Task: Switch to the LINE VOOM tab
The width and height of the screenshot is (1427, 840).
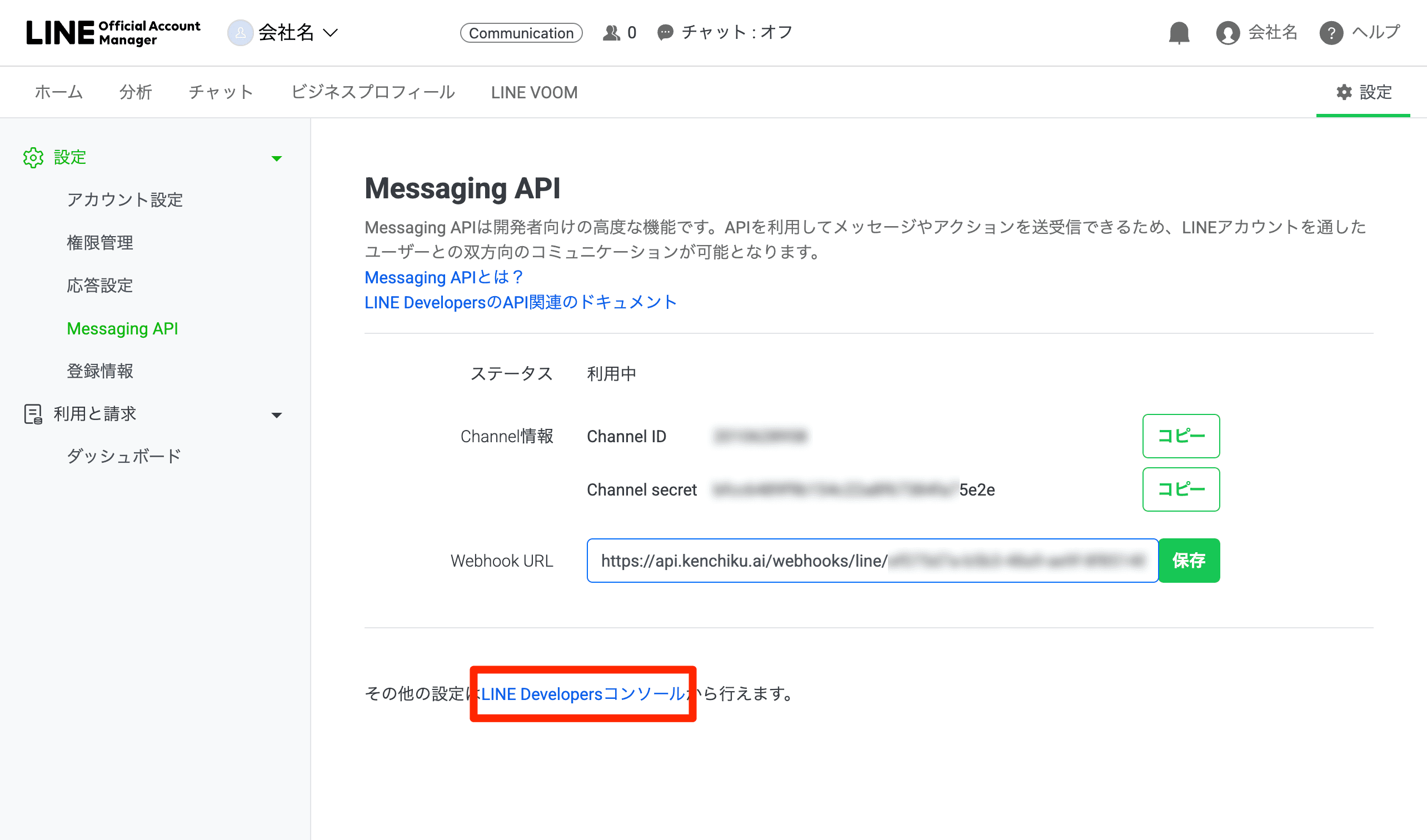Action: [534, 92]
